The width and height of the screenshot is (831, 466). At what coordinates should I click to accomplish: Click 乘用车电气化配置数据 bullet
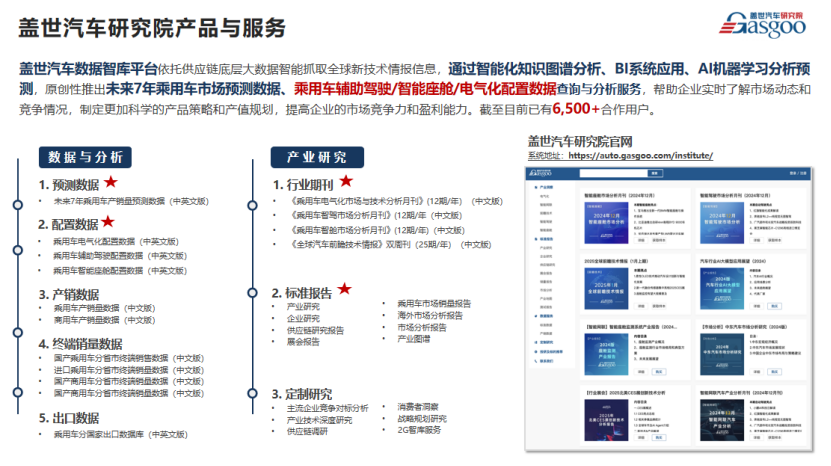[116, 242]
